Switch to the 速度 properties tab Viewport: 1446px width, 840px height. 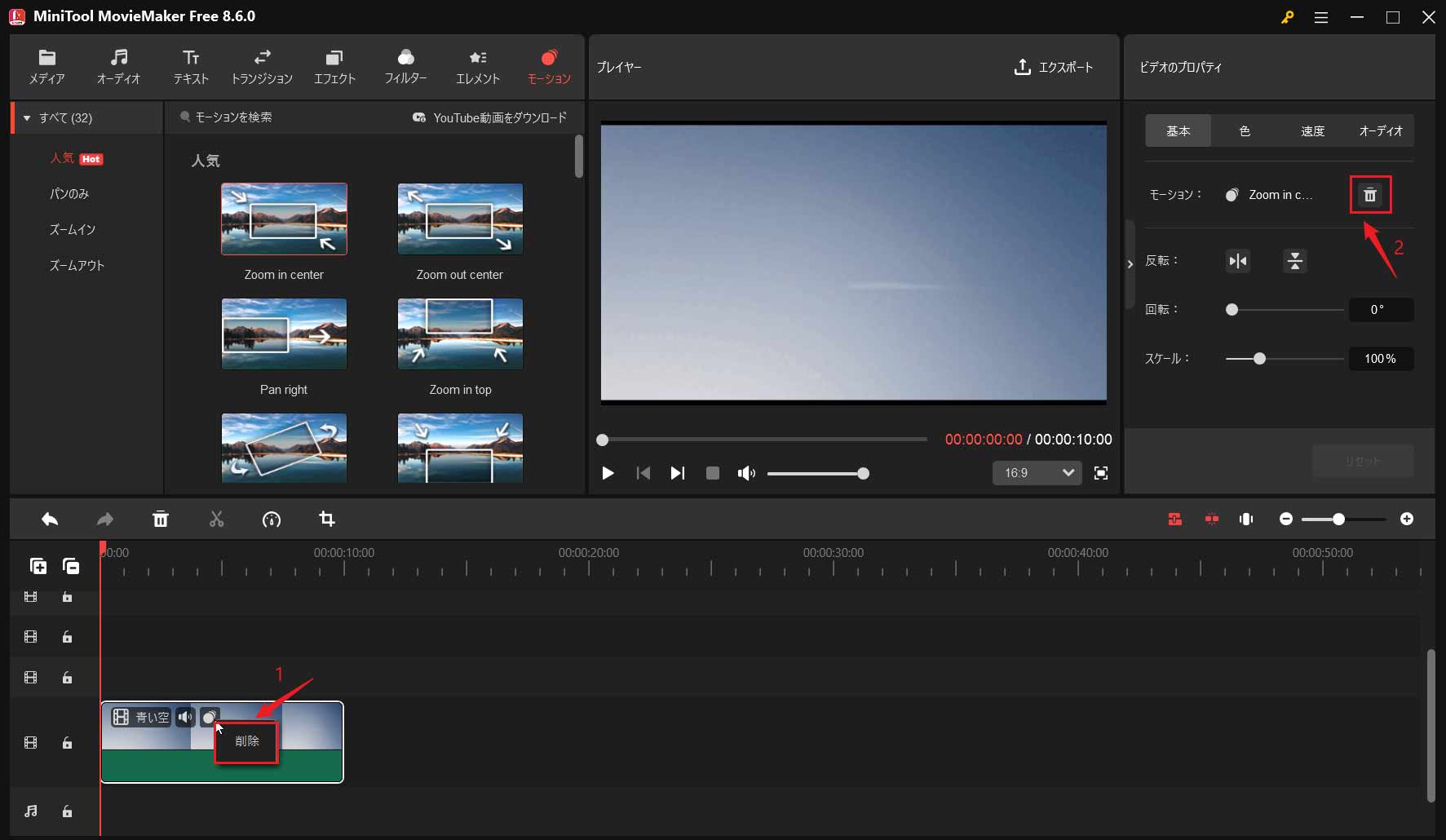point(1313,130)
